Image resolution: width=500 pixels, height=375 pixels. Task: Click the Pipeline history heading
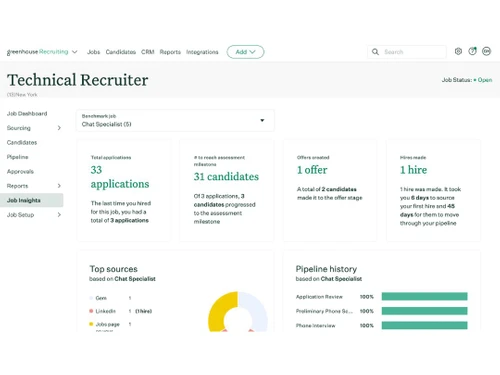326,269
